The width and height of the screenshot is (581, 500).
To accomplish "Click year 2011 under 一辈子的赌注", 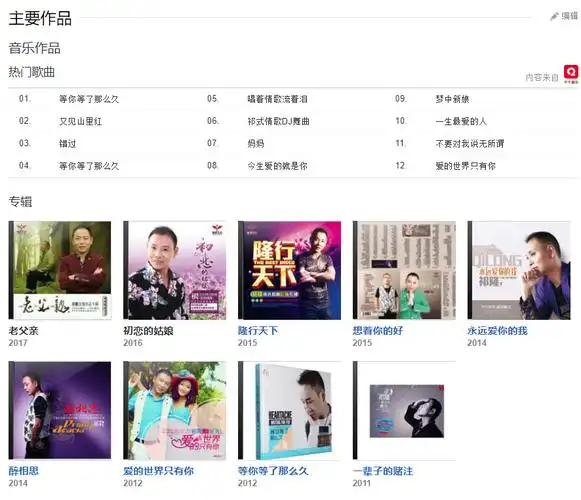I will (362, 483).
